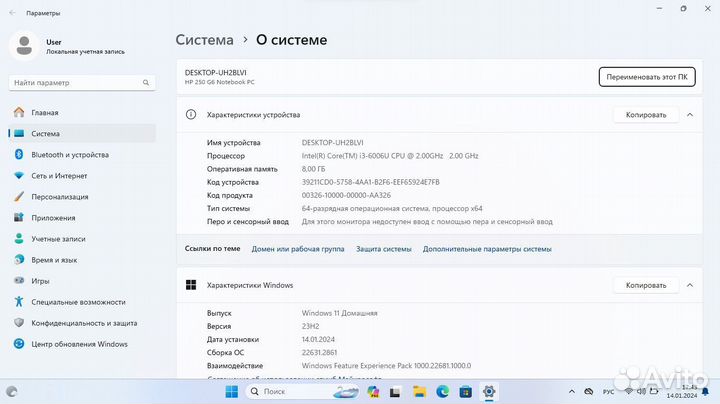This screenshot has height=404, width=720.
Task: Open the volume speaker tray icon
Action: (x=641, y=392)
